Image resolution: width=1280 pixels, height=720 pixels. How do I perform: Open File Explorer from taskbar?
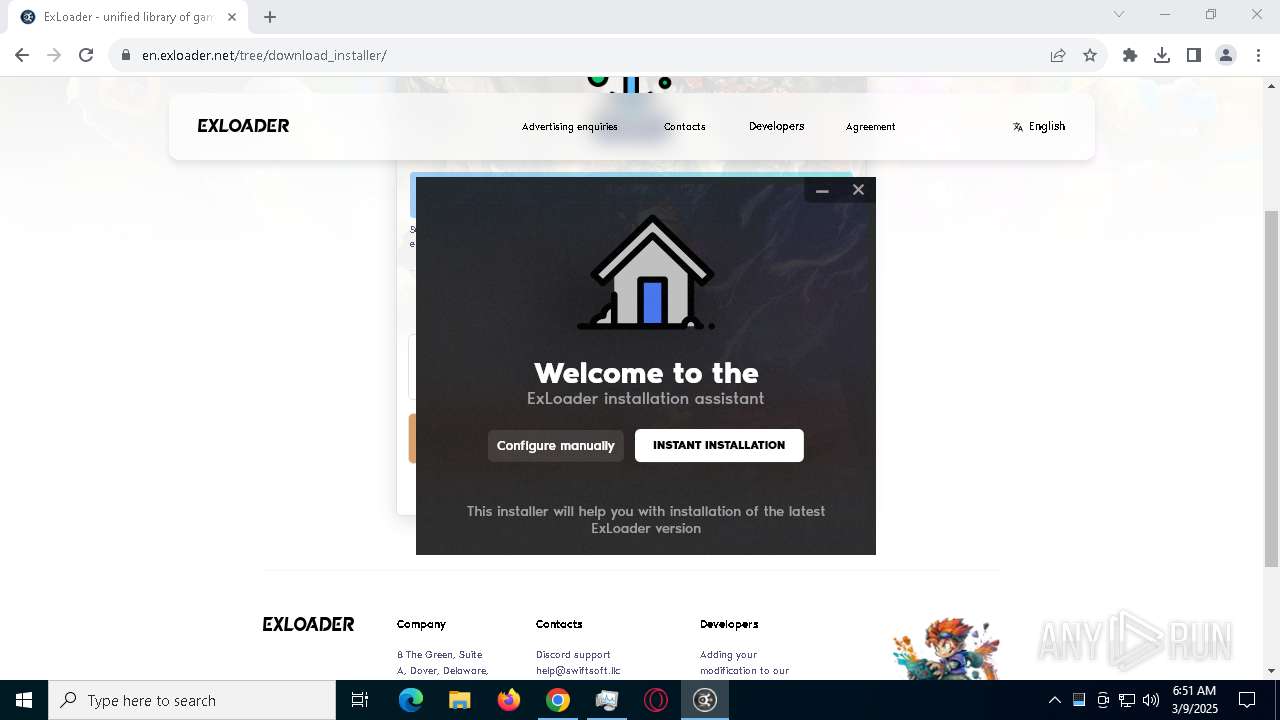tap(459, 700)
